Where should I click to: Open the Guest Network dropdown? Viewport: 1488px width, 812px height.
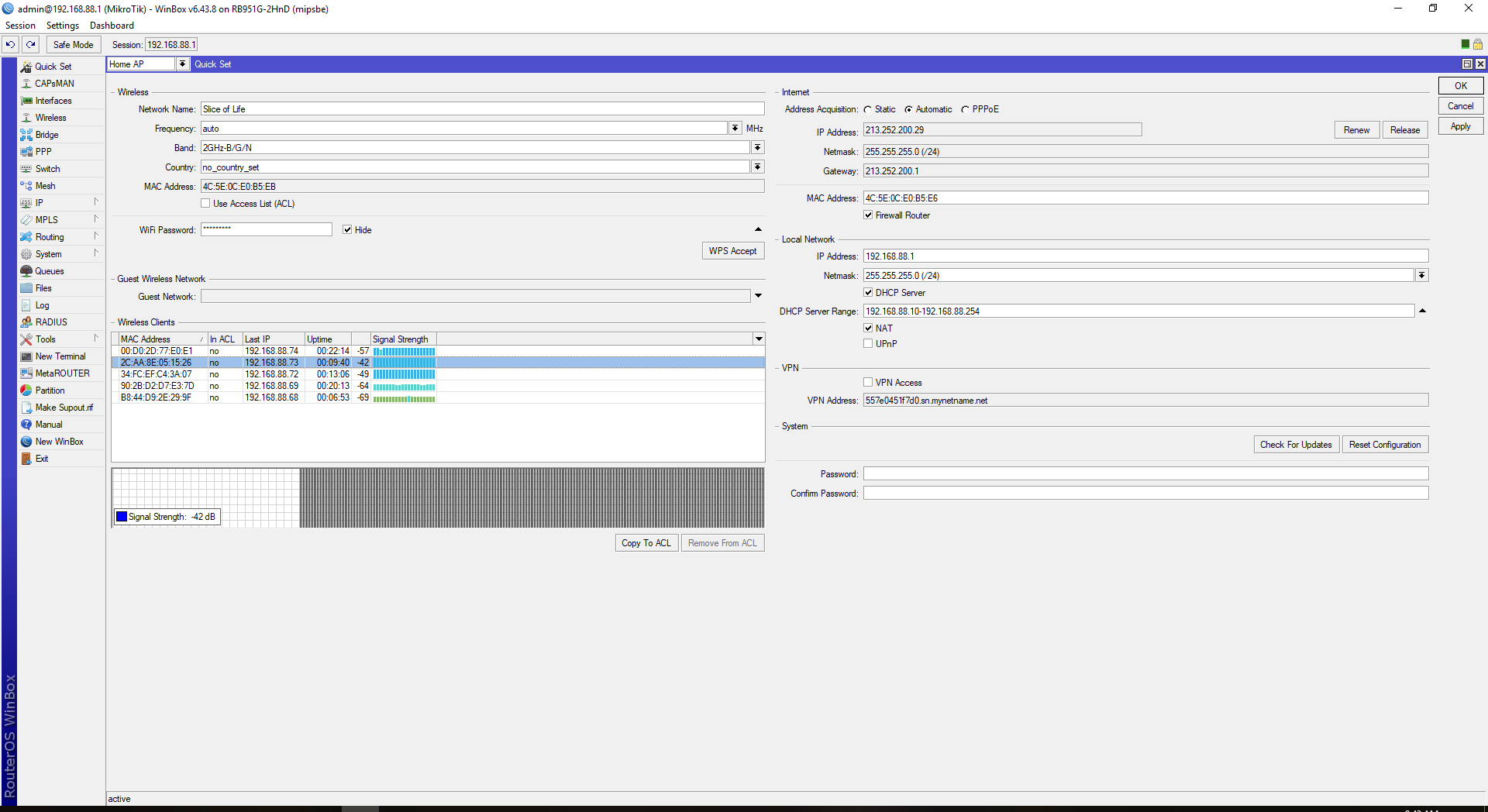click(757, 295)
